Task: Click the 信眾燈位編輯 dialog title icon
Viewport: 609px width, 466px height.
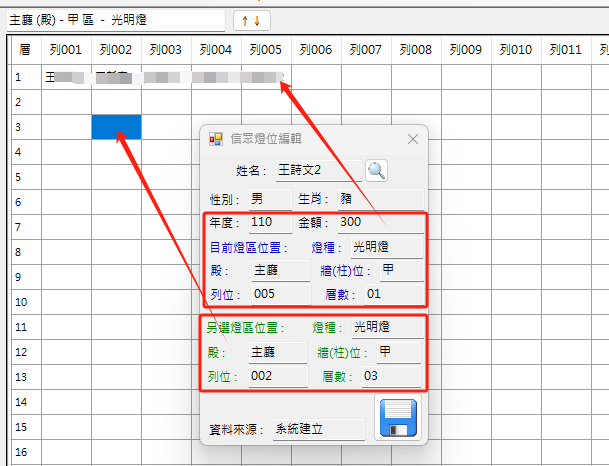Action: point(216,140)
